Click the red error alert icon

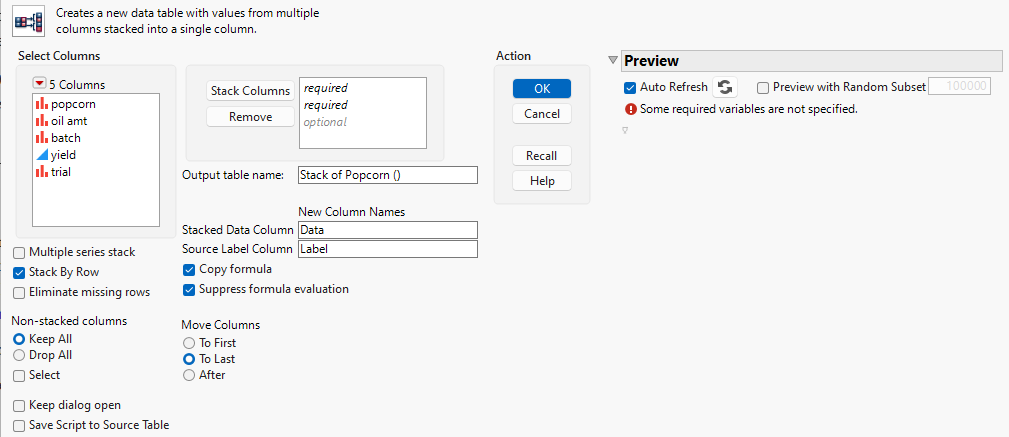coord(631,108)
